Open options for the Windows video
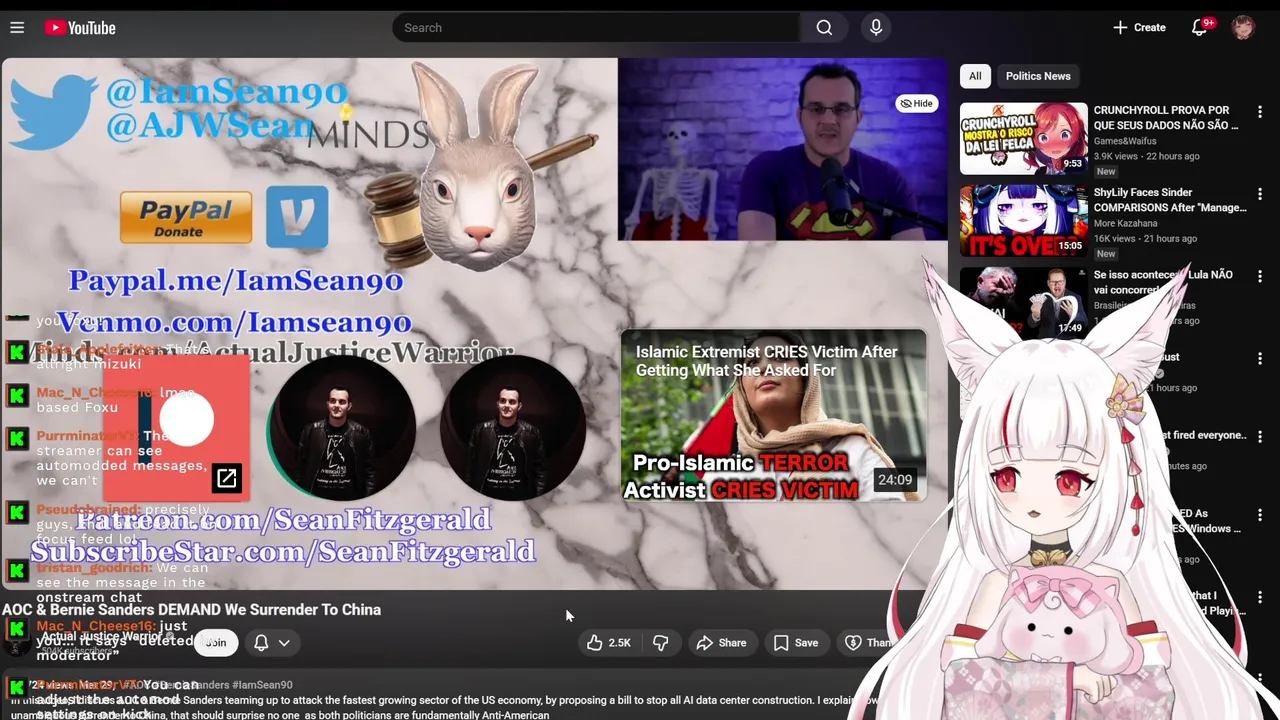Image resolution: width=1280 pixels, height=720 pixels. tap(1260, 515)
